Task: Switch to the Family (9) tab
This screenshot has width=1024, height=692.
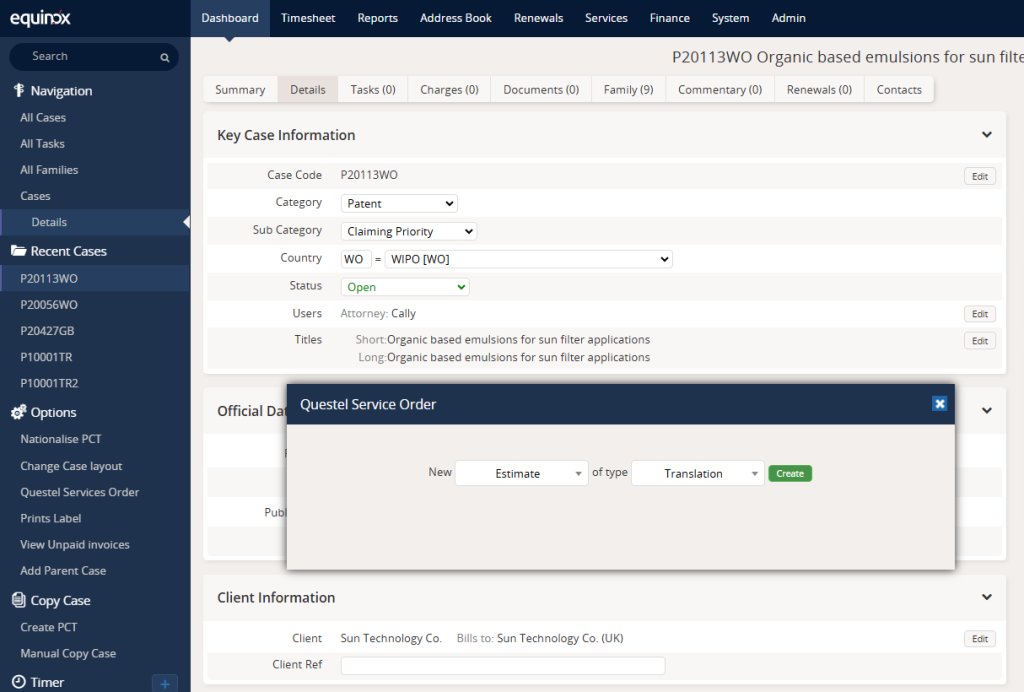Action: coord(628,90)
